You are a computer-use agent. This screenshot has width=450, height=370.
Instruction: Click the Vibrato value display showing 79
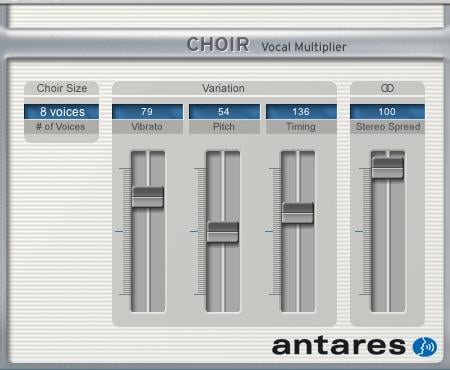coord(147,112)
